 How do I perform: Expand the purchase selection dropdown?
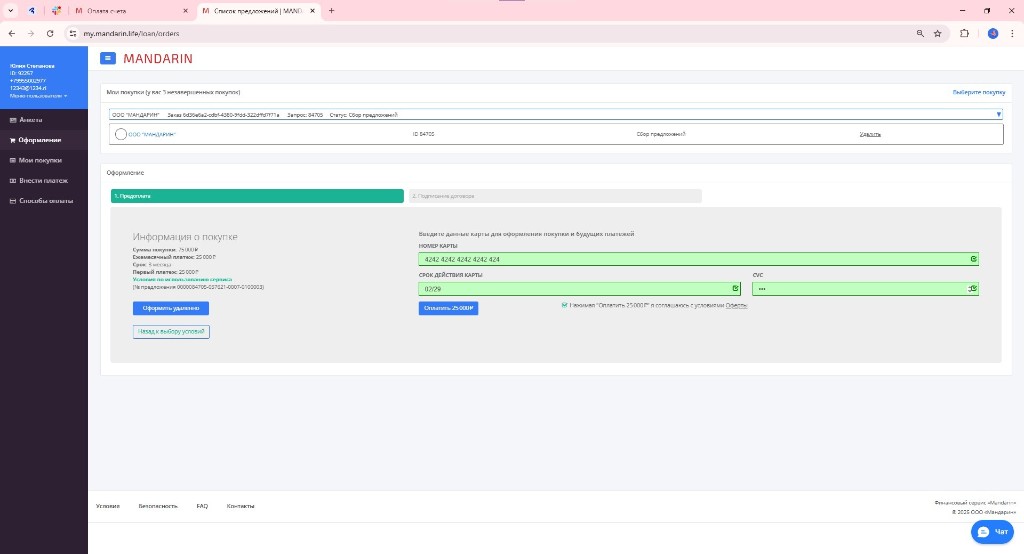998,115
